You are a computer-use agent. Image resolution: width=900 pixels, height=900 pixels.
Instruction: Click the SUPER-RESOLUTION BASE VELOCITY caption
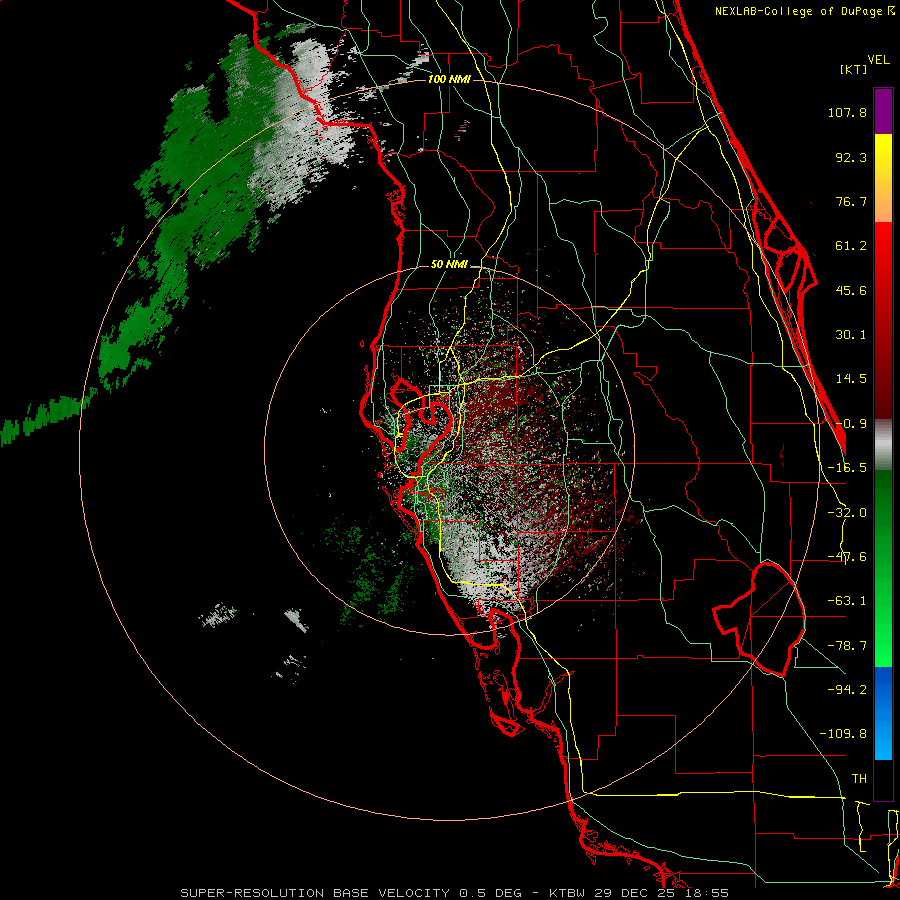point(315,893)
